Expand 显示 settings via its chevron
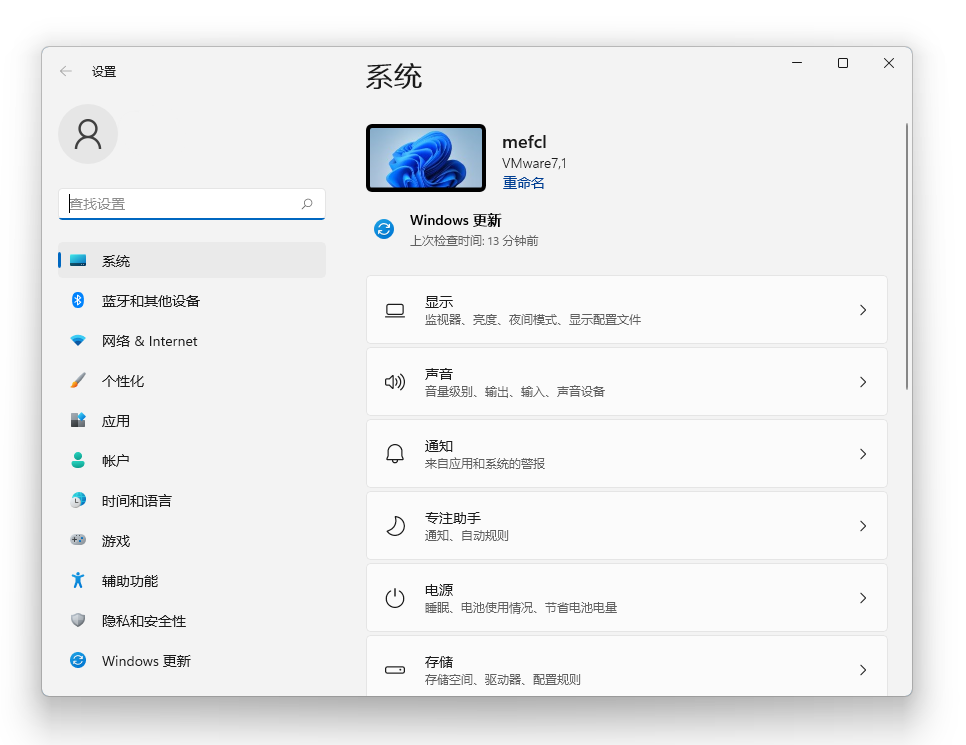 [x=863, y=310]
